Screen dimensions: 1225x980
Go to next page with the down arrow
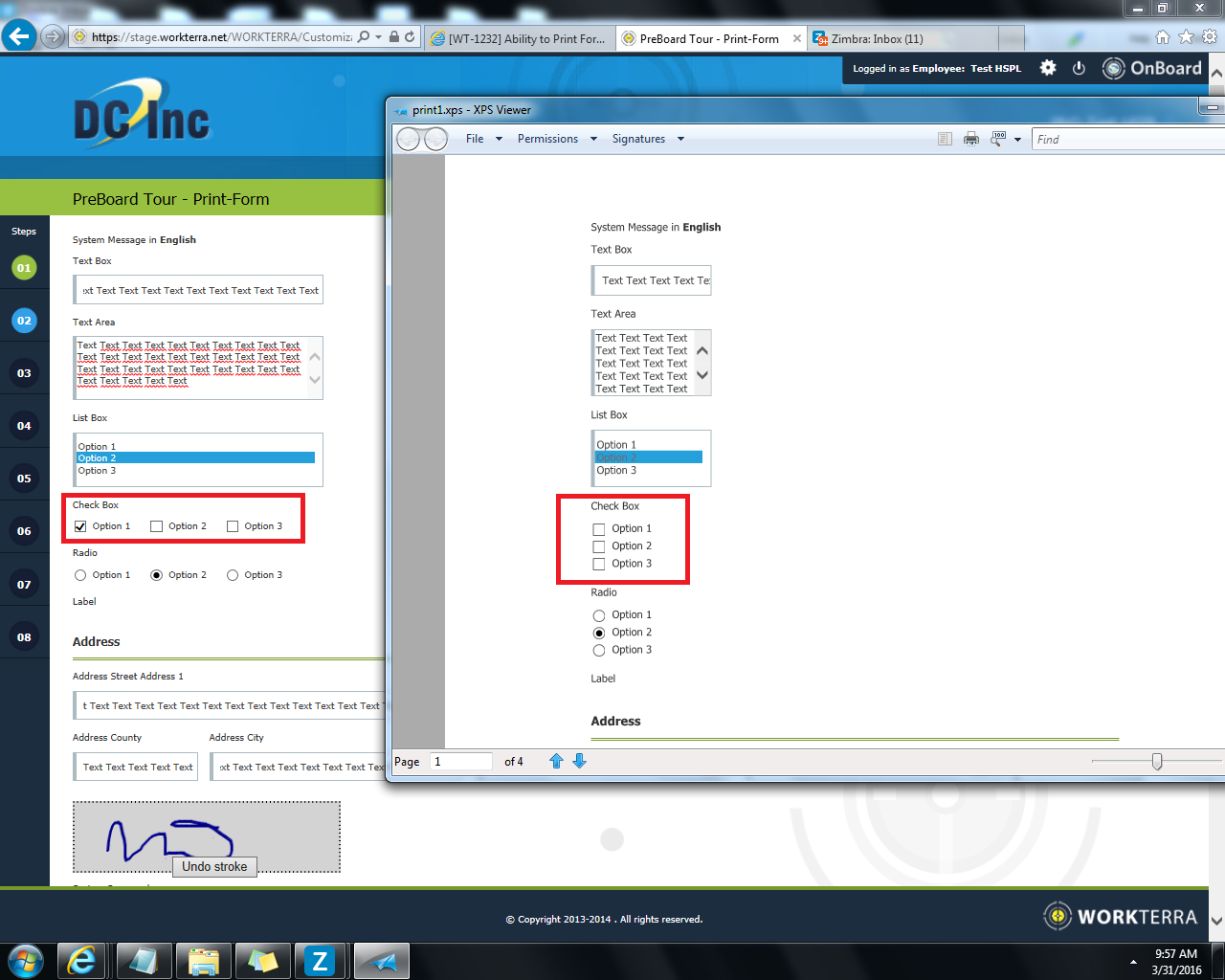579,761
